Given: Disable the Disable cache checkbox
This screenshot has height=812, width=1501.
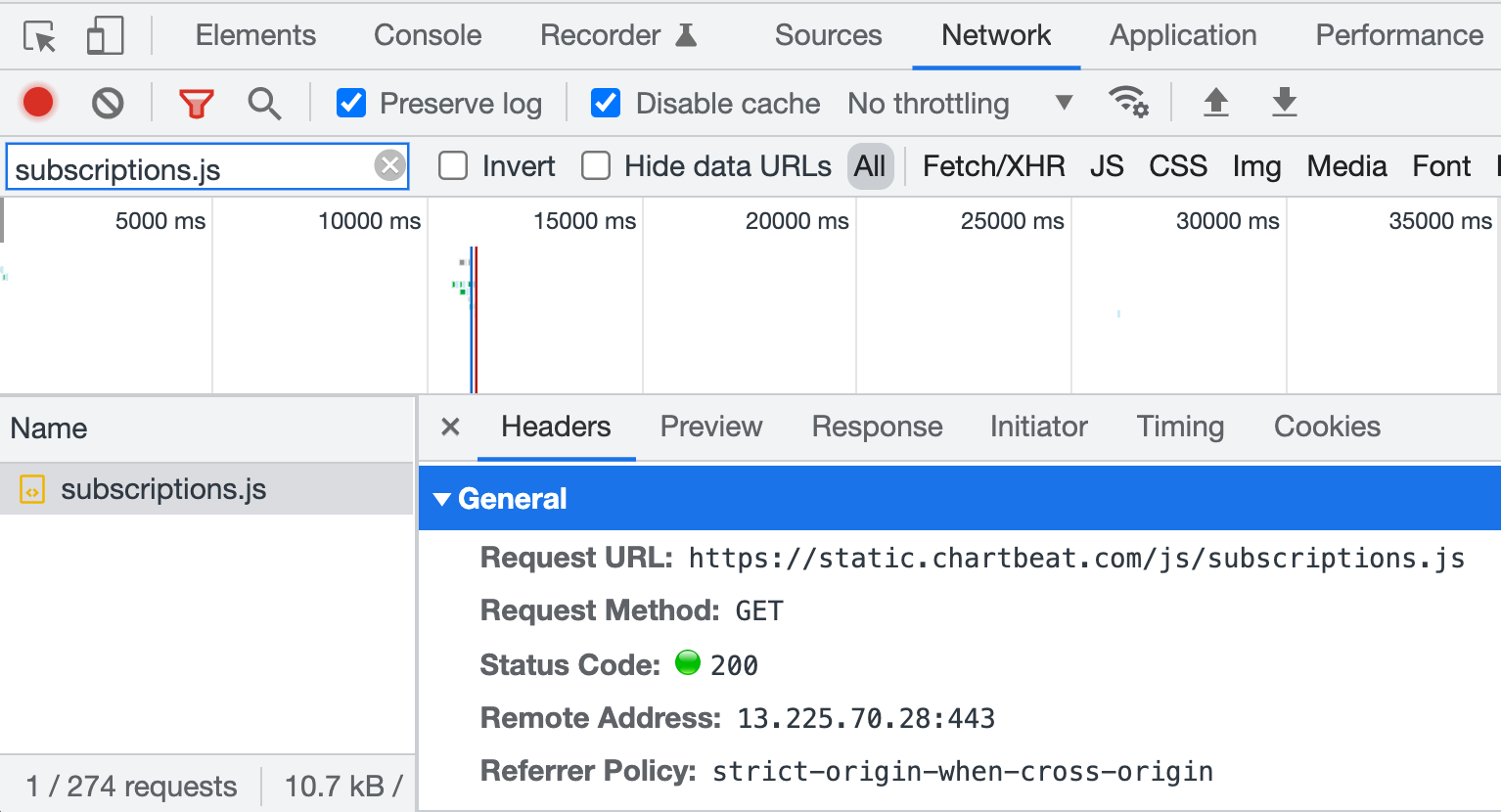Looking at the screenshot, I should coord(606,103).
